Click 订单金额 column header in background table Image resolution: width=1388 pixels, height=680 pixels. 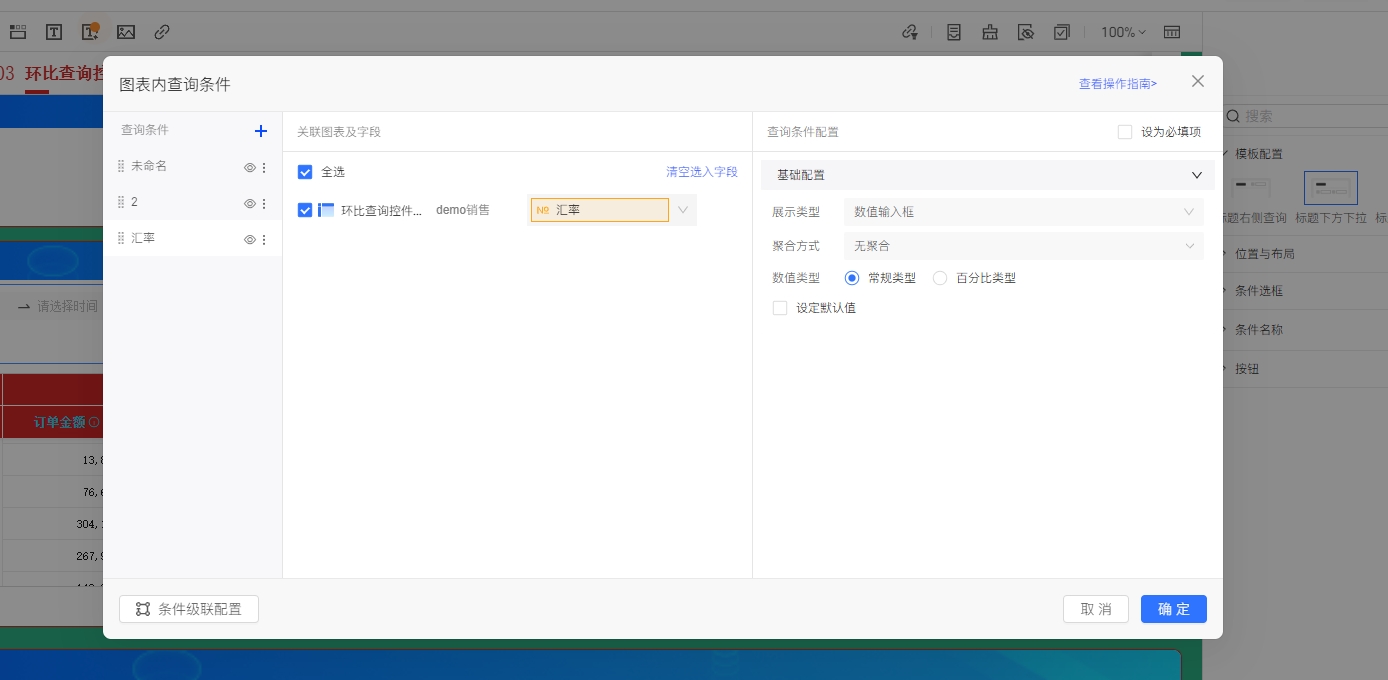click(x=60, y=422)
